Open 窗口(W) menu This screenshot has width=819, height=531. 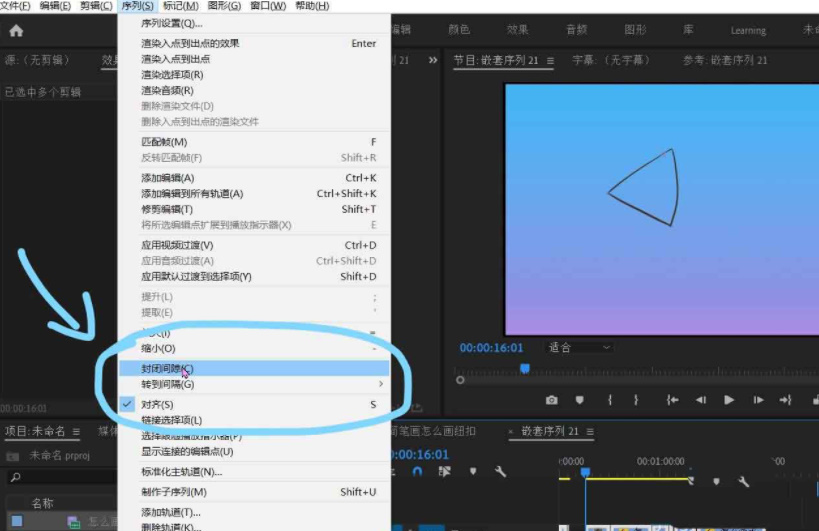point(268,6)
